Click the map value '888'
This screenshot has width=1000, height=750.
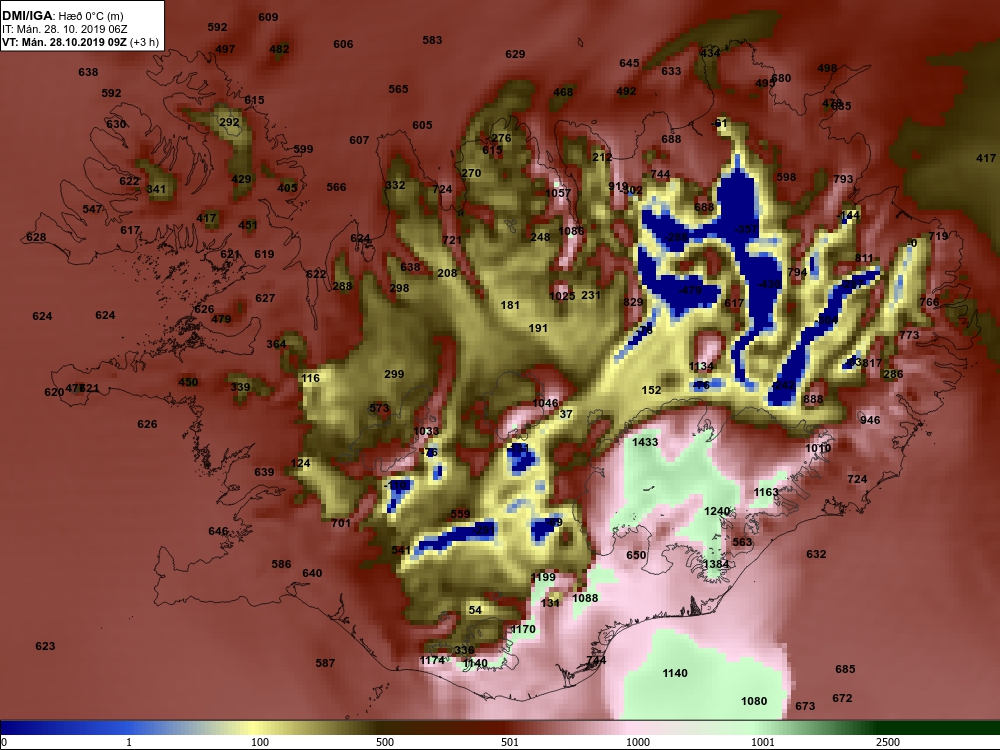point(813,400)
